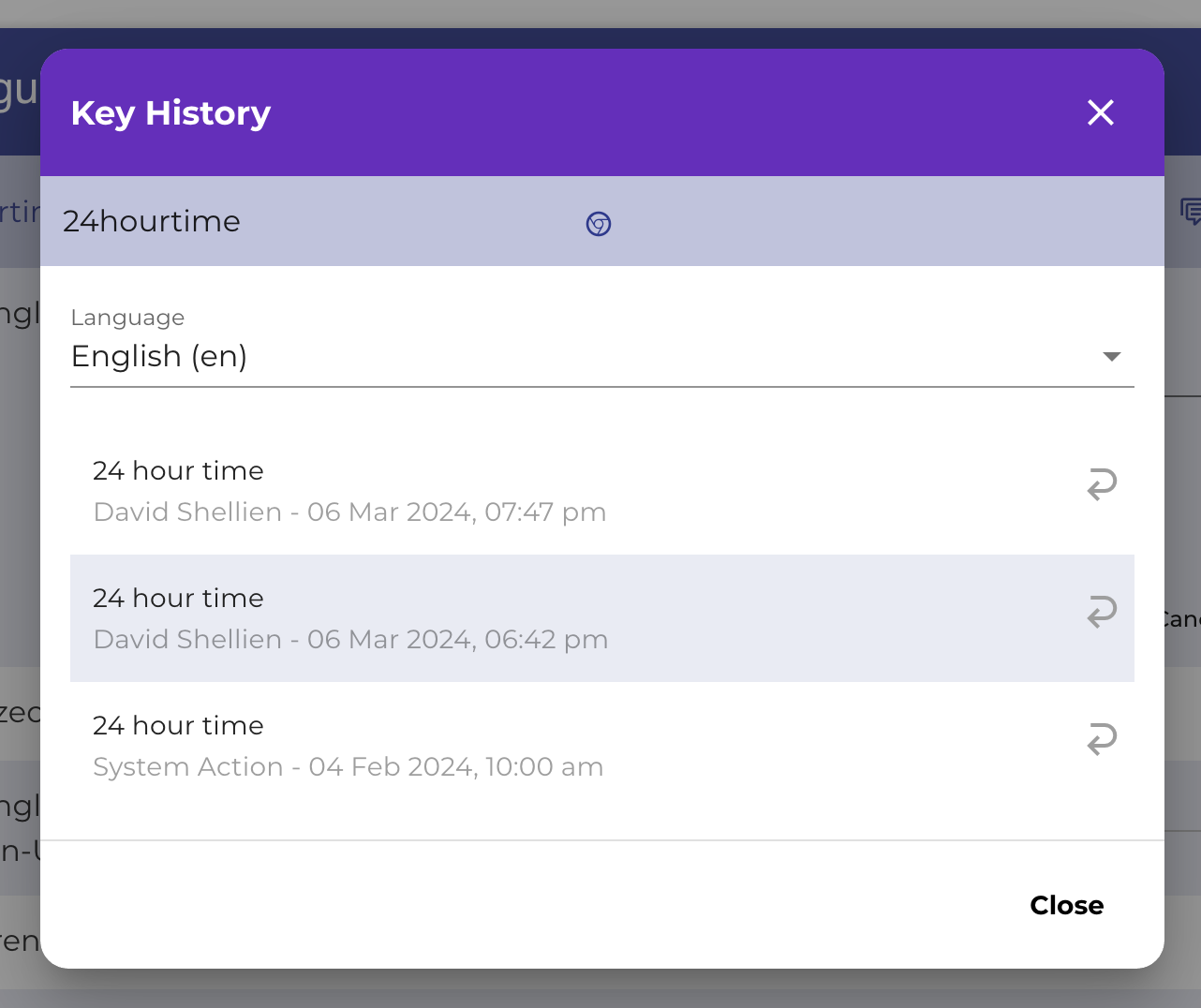Revert to the 07:47 pm version
The image size is (1201, 1008).
(1102, 484)
